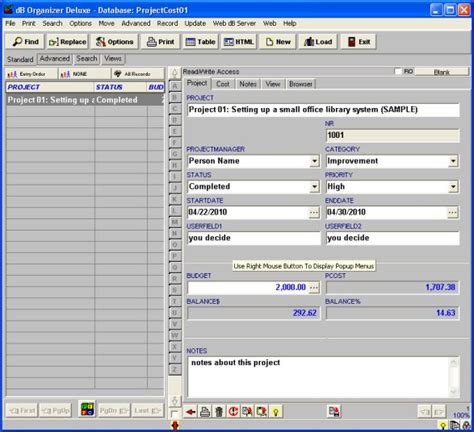Create a New record

point(278,42)
